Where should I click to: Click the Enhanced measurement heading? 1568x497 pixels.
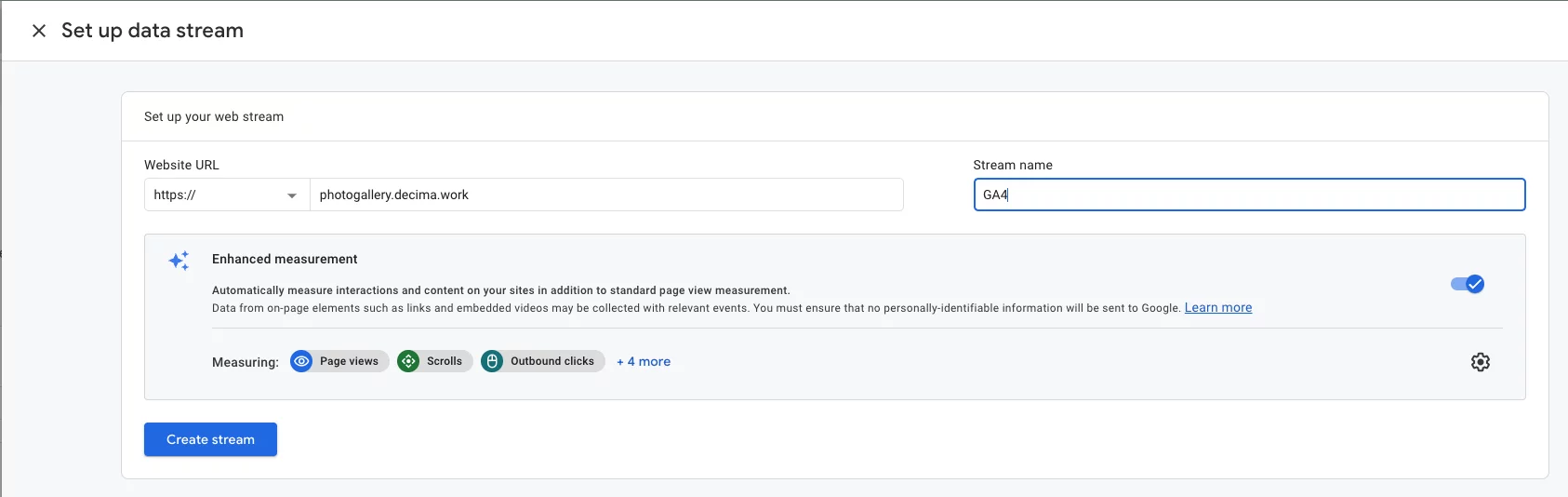tap(285, 259)
